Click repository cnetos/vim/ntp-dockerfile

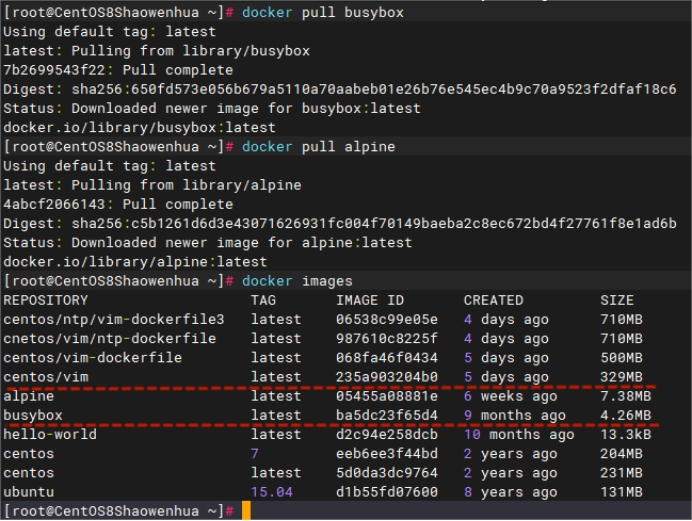[x=109, y=338]
